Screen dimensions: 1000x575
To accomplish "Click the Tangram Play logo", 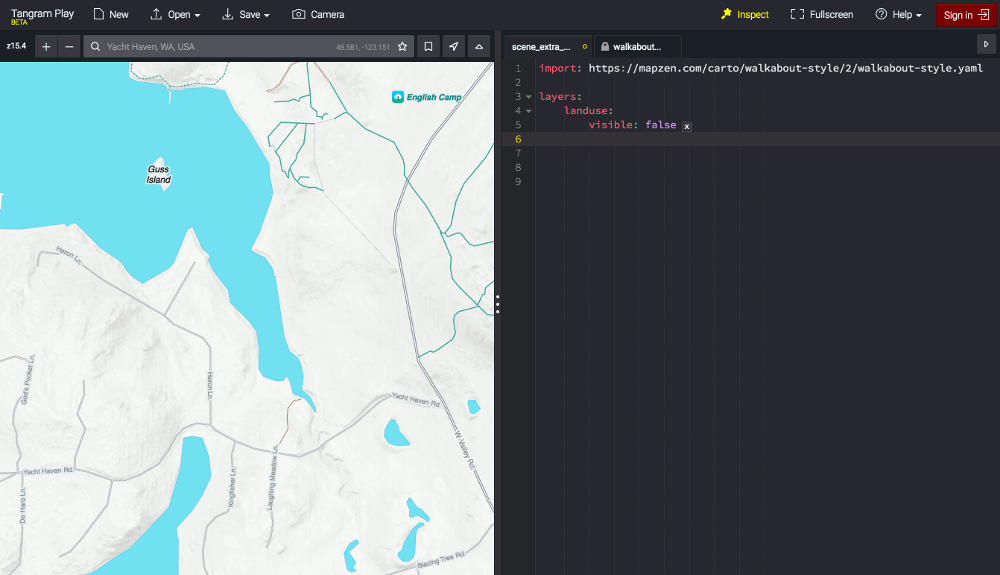I will [42, 16].
